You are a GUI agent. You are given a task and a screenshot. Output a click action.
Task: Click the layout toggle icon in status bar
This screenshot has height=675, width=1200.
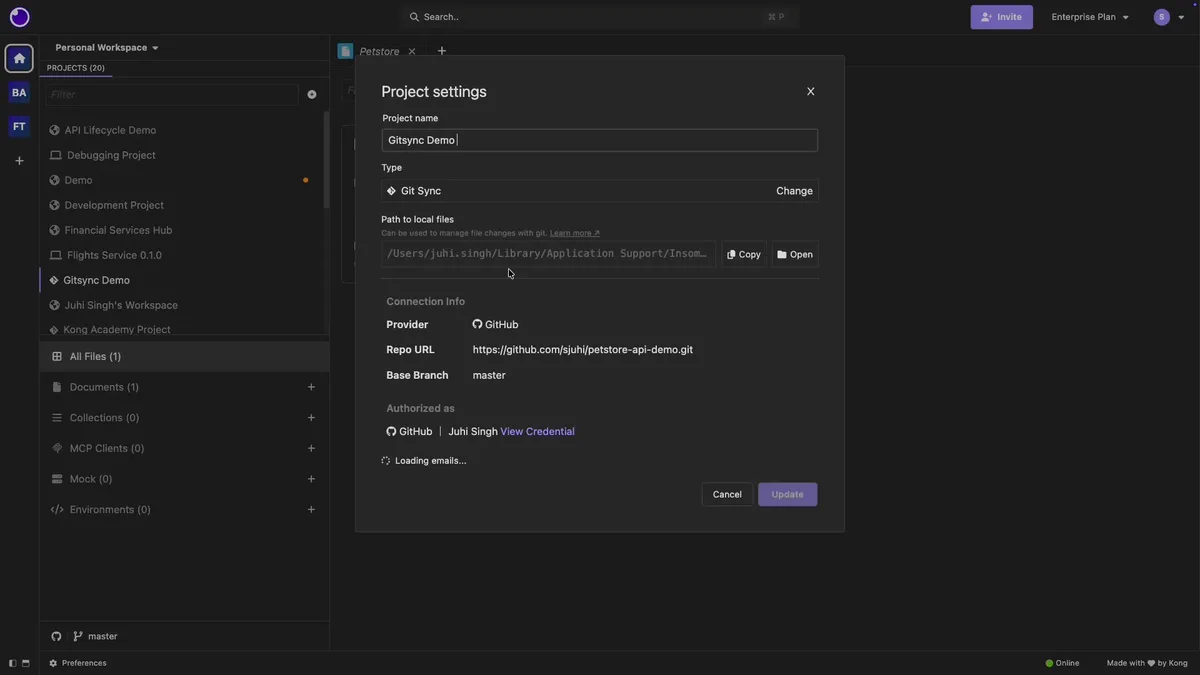26,663
